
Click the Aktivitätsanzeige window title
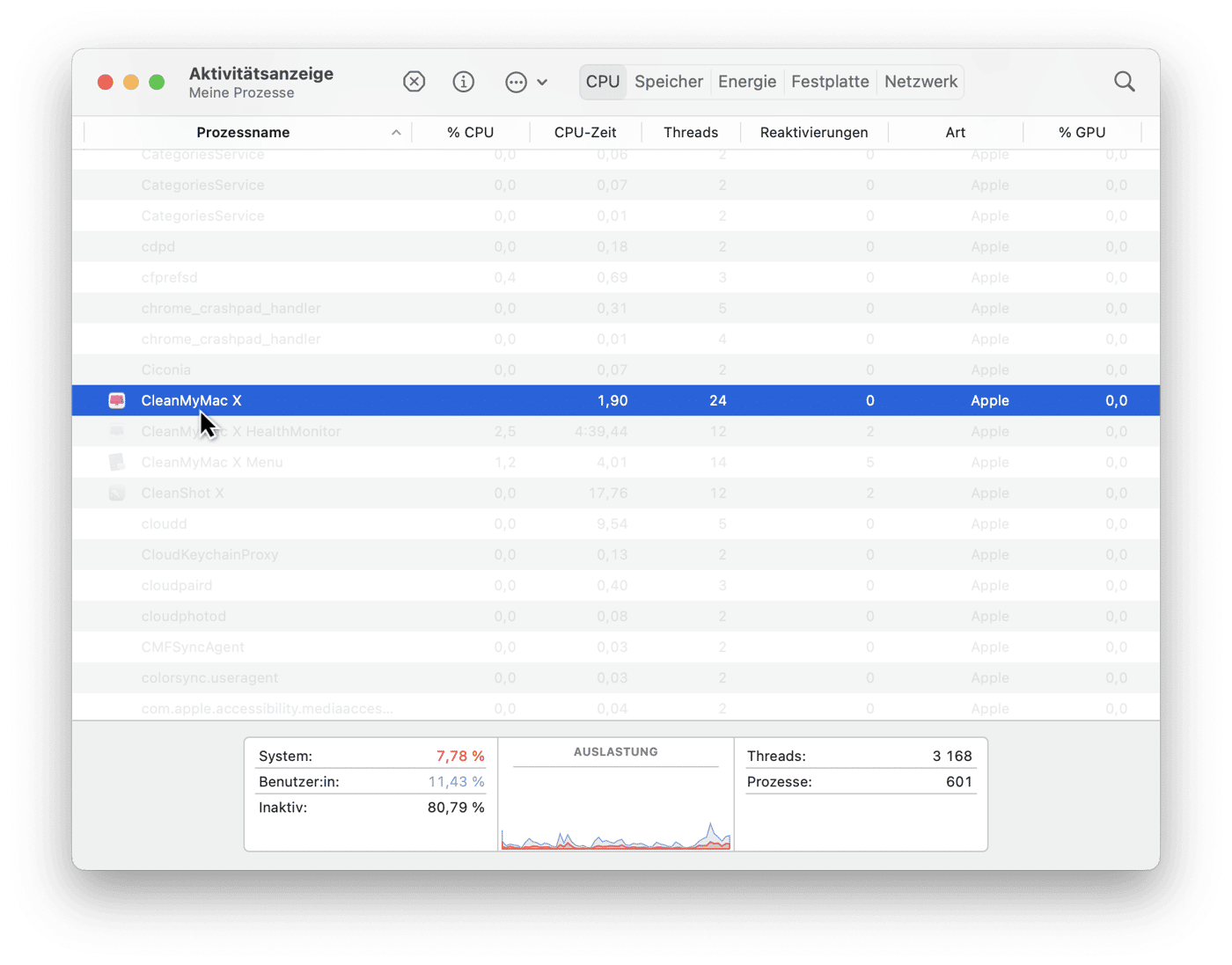261,74
